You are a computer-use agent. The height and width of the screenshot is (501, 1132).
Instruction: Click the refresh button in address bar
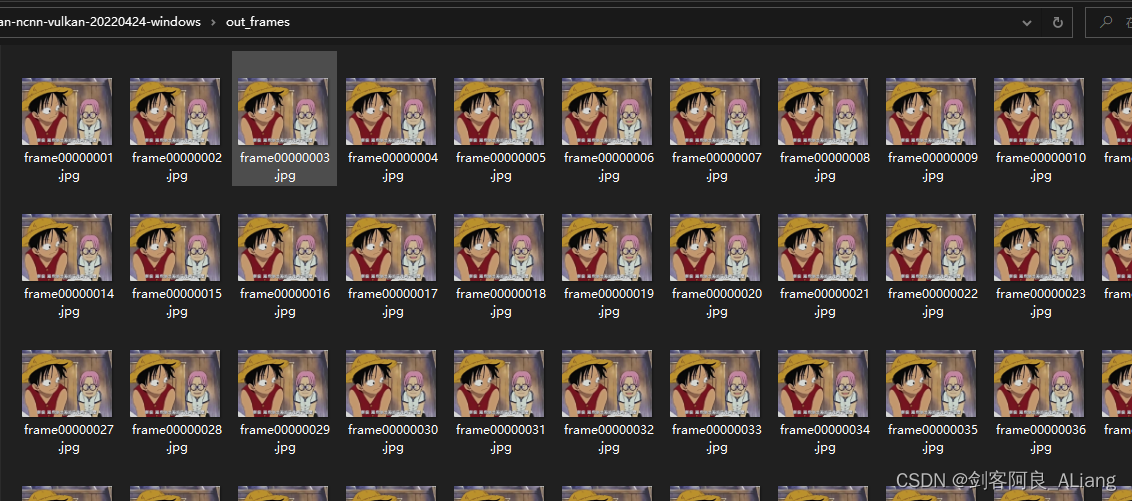(x=1058, y=22)
